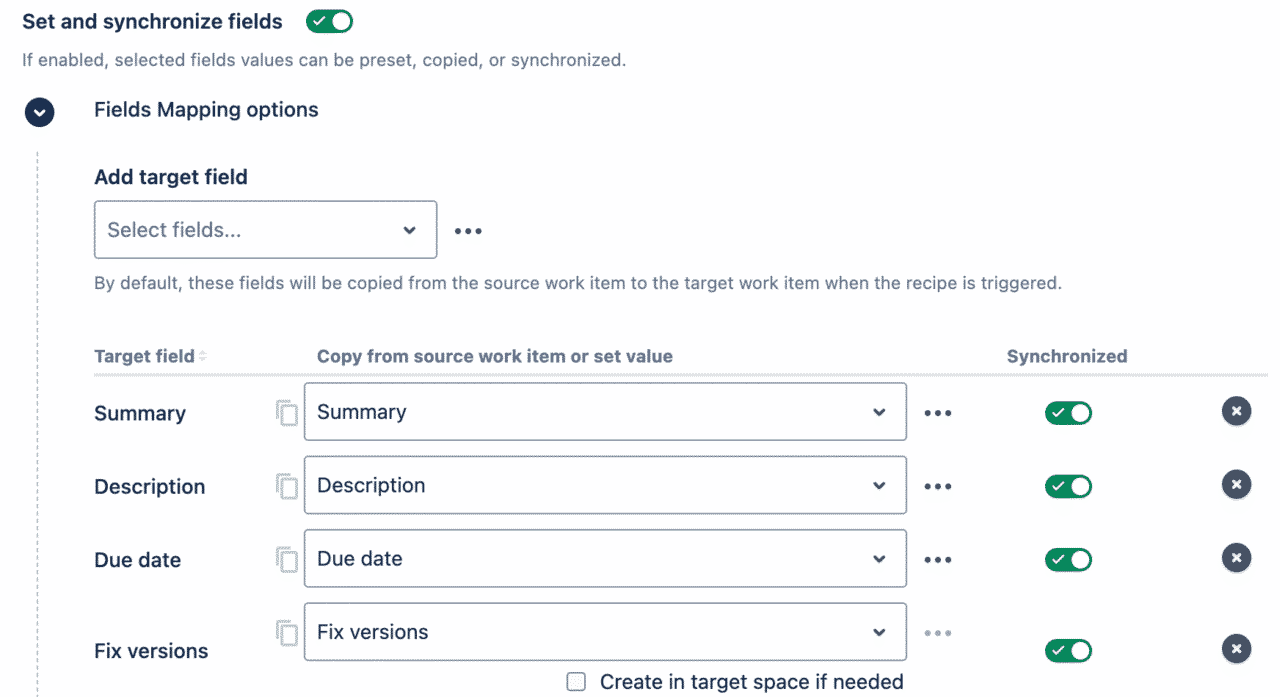The image size is (1280, 697).
Task: Open the Description source field dropdown
Action: pos(605,485)
